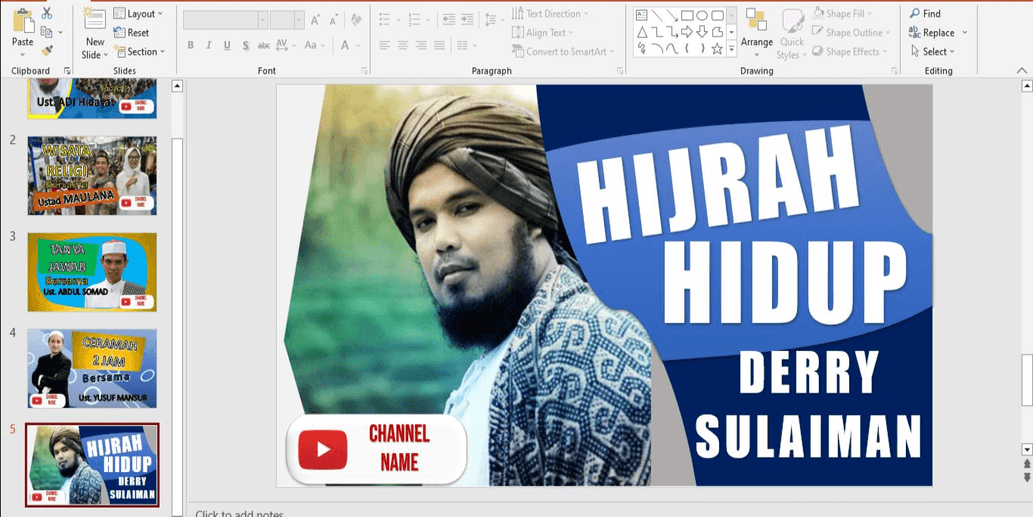
Task: Toggle Strikethrough formatting
Action: 264,45
